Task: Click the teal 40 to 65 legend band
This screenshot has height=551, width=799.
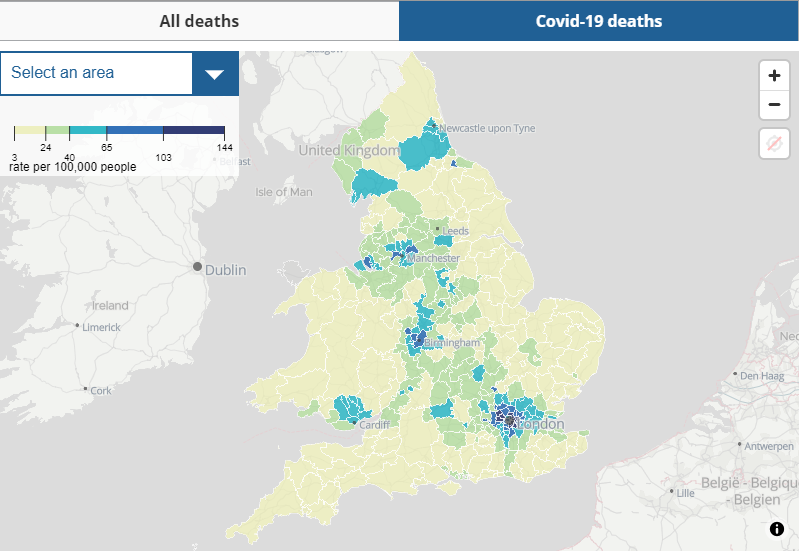Action: coord(87,131)
